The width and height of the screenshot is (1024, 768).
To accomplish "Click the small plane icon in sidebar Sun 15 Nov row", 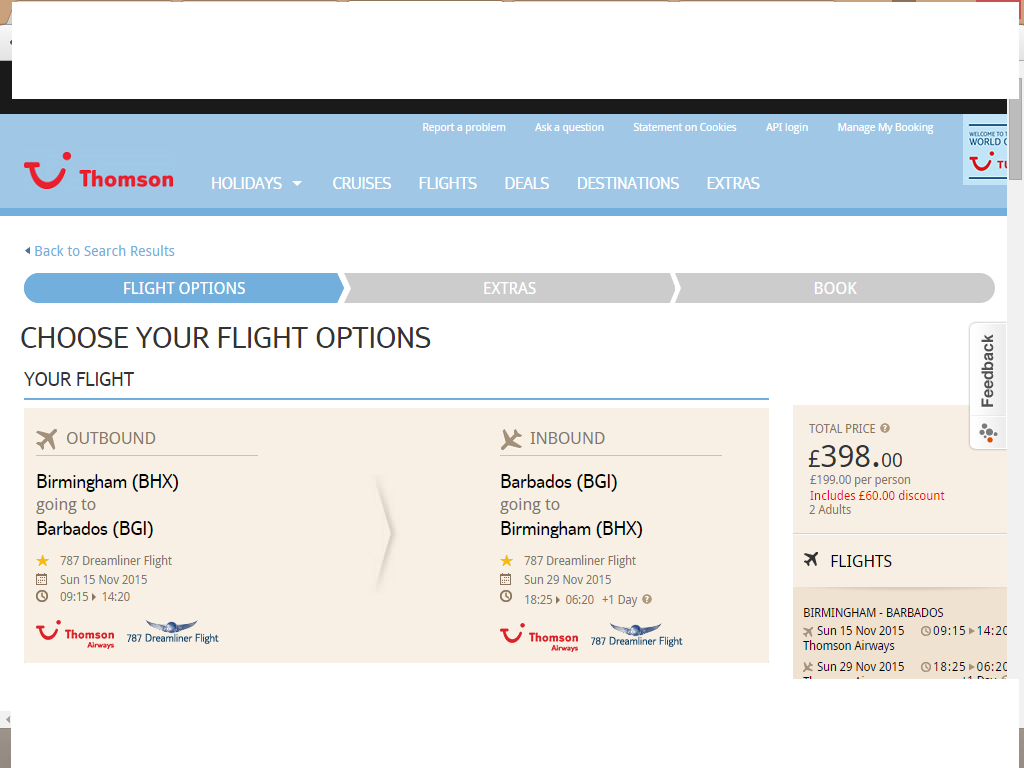I will 808,632.
